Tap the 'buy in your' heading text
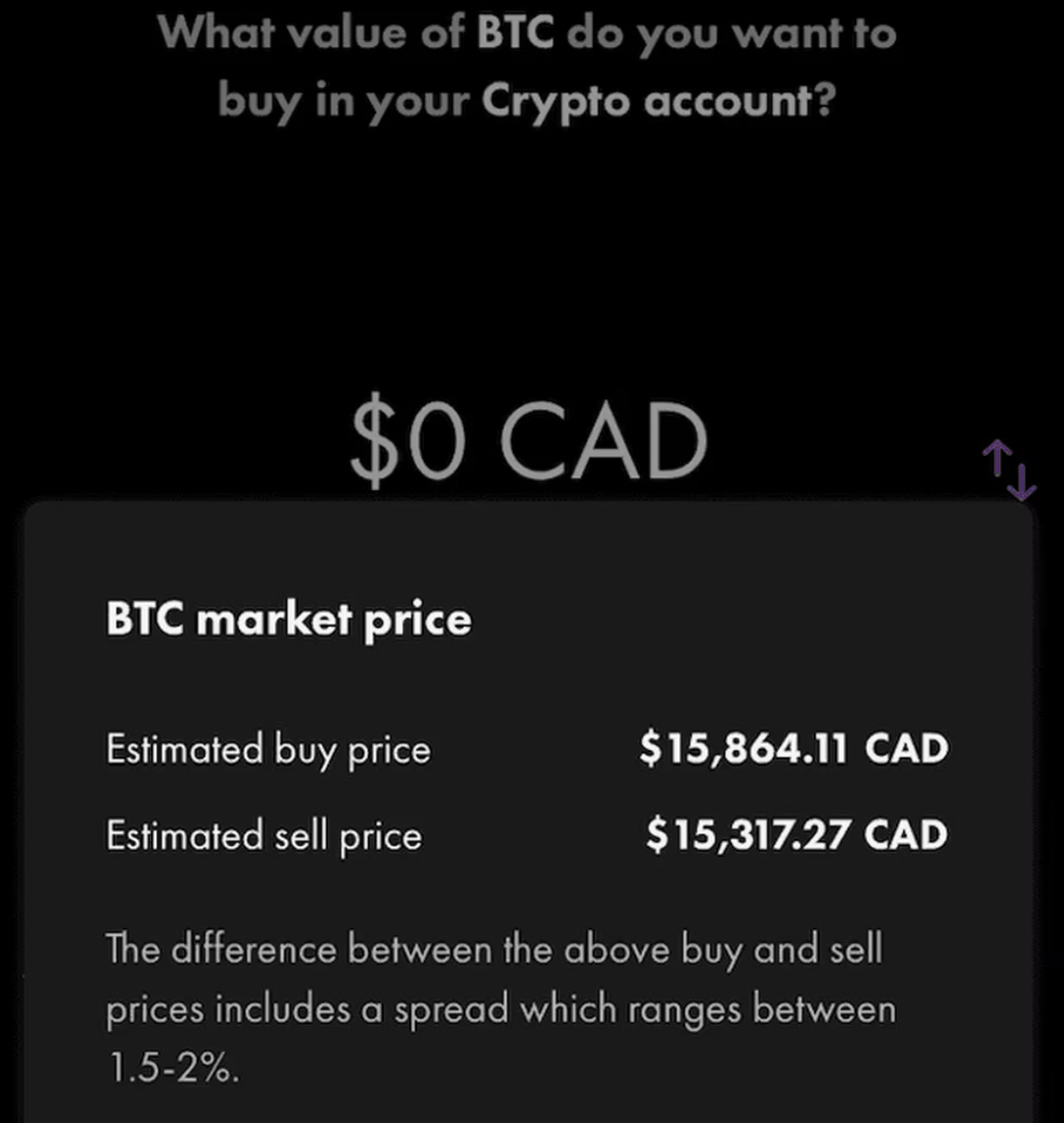 click(343, 102)
